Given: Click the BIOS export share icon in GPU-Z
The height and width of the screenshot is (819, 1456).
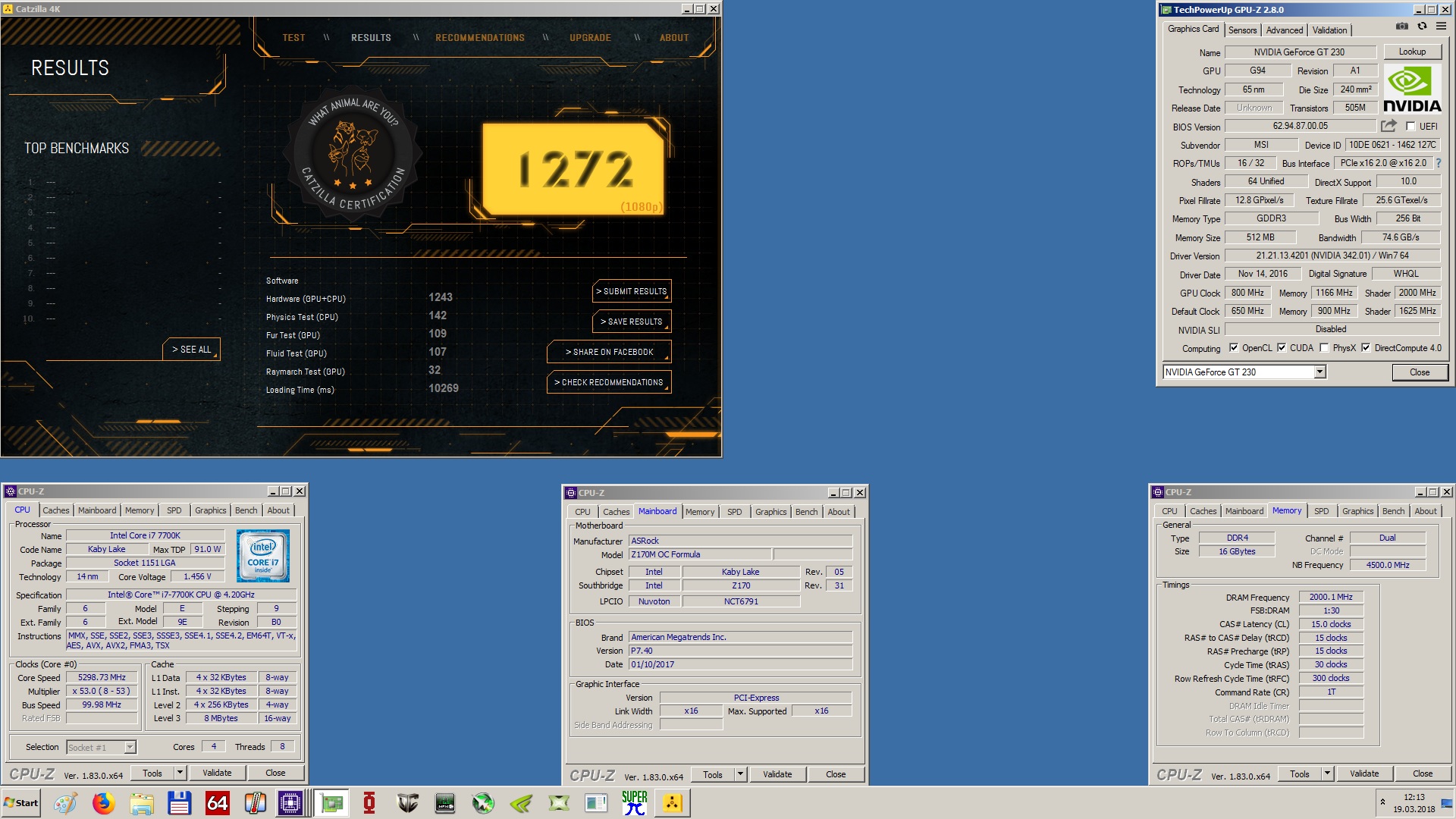Looking at the screenshot, I should coord(1389,126).
